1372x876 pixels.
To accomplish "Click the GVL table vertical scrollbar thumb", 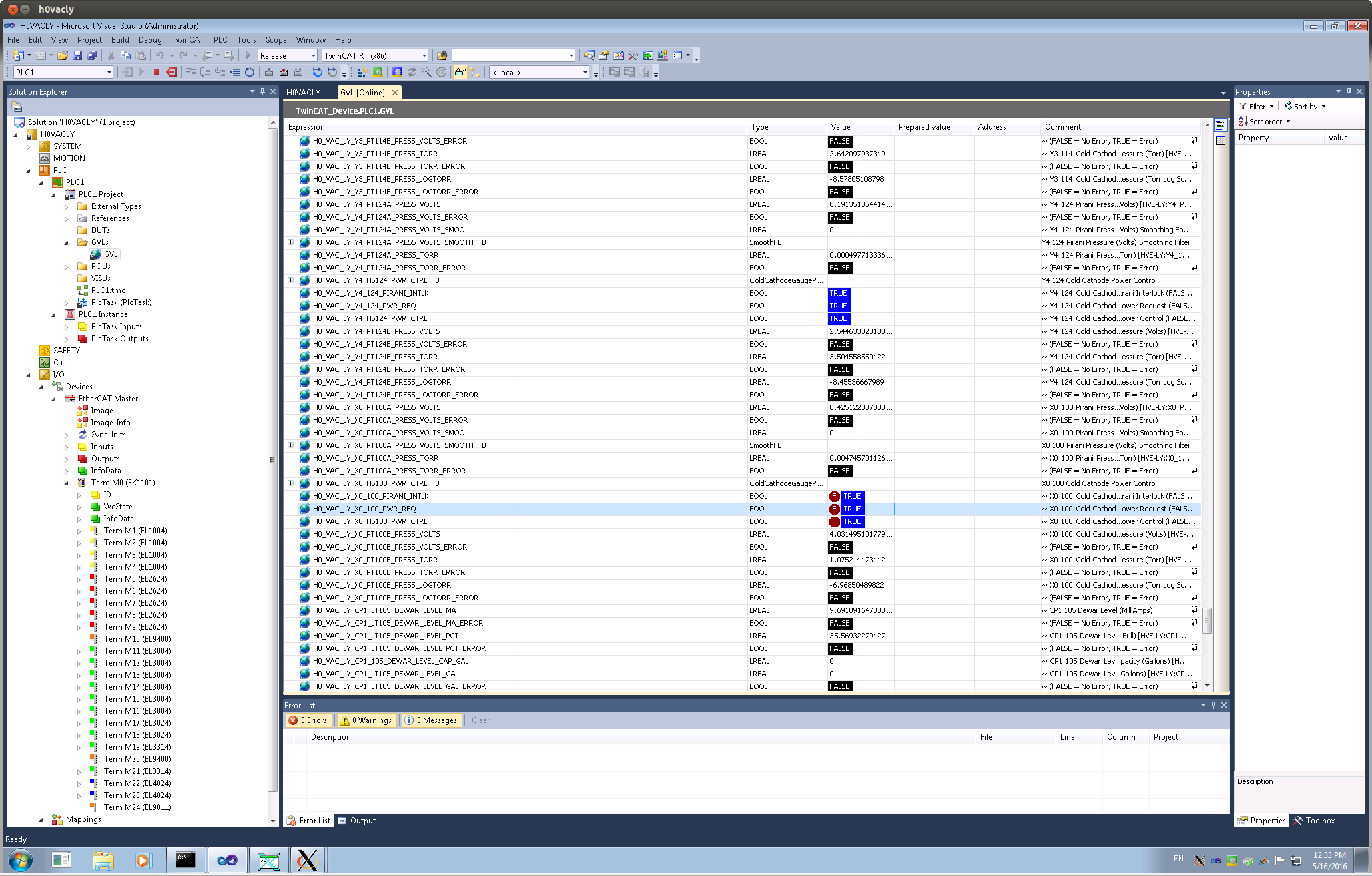I will [x=1207, y=620].
